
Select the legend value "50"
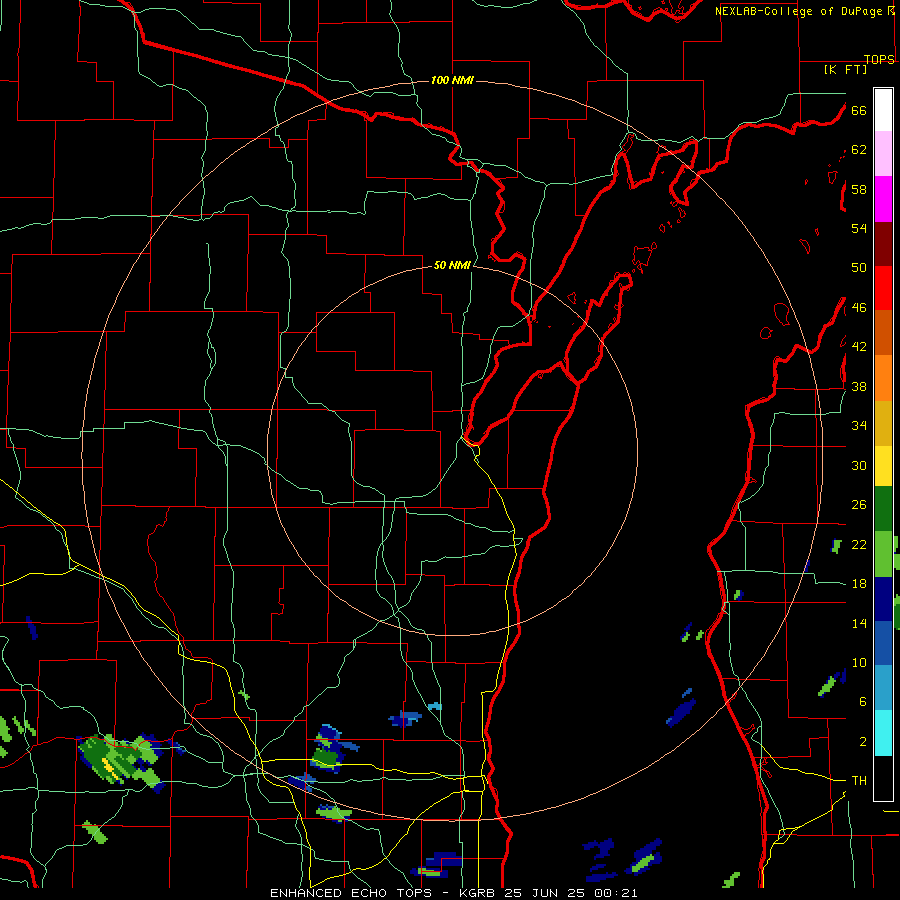click(859, 267)
